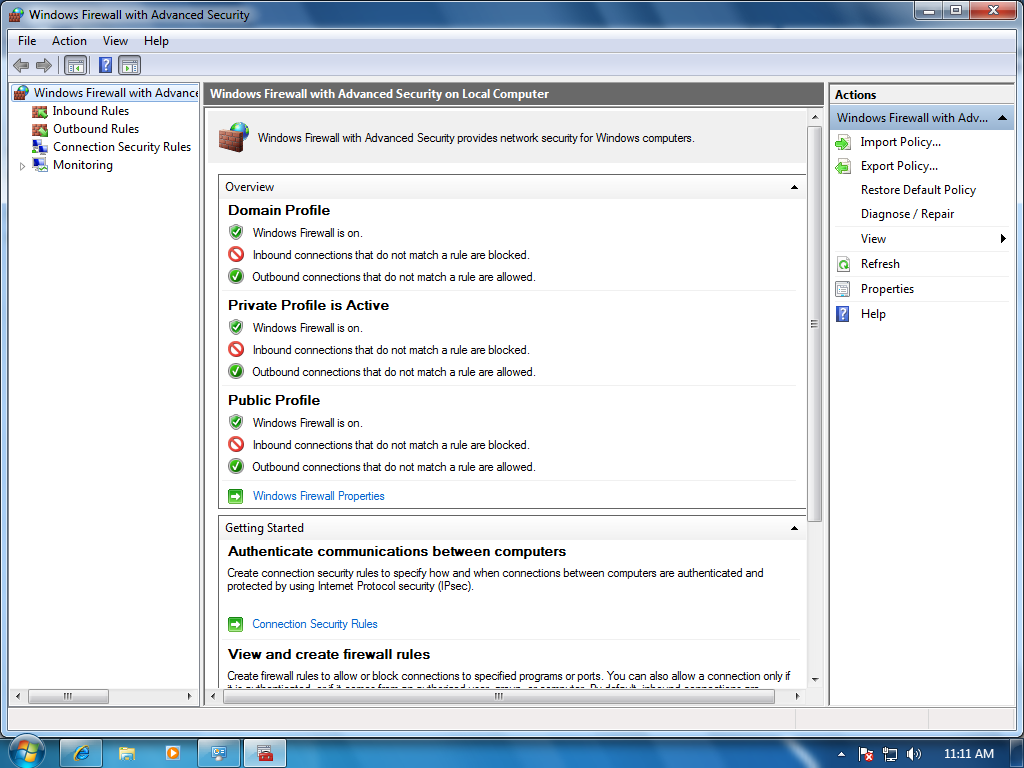
Task: Click the center pane vertical scrollbar thumb
Action: tap(814, 323)
